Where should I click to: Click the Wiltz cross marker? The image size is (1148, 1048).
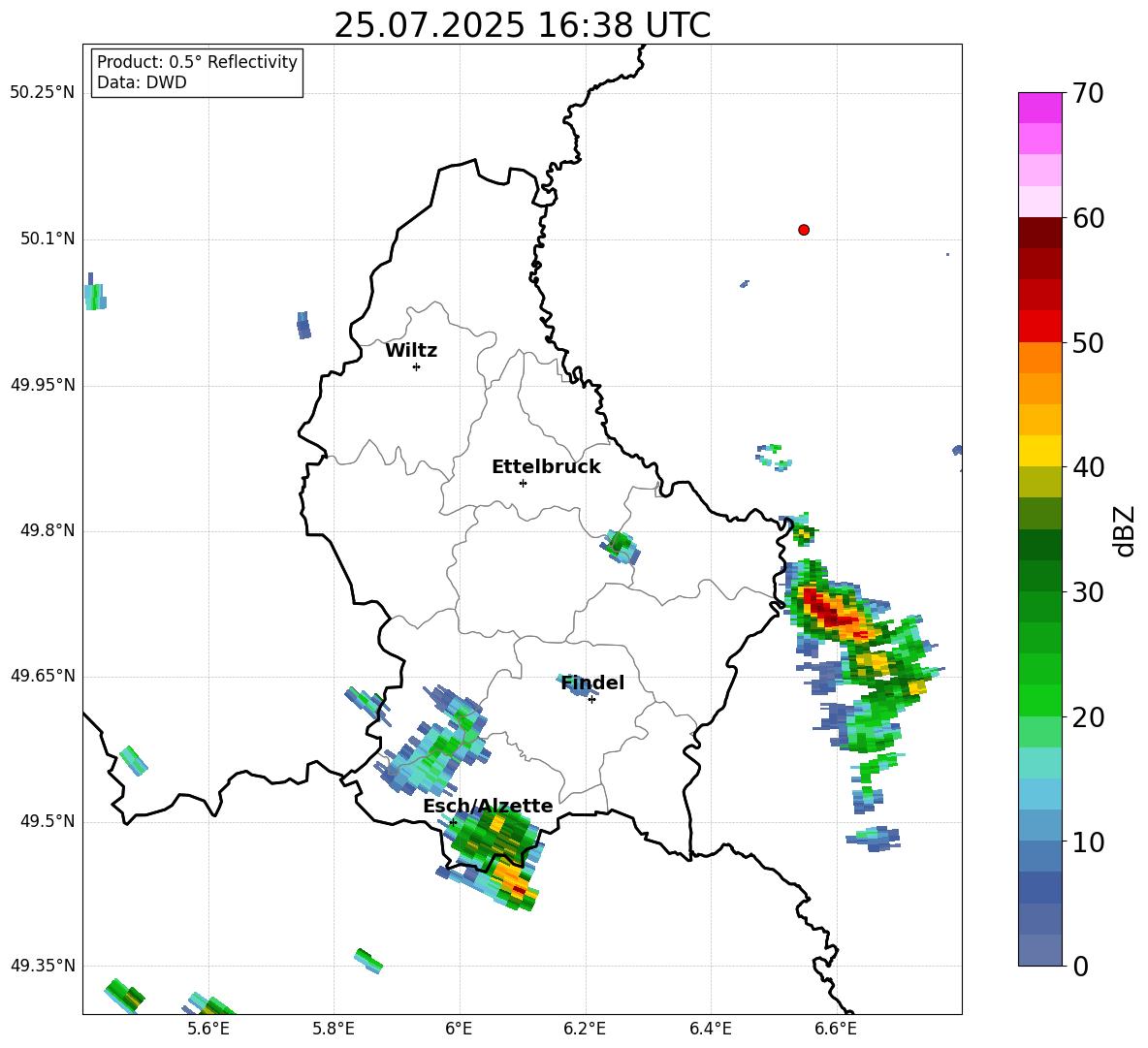[x=416, y=366]
